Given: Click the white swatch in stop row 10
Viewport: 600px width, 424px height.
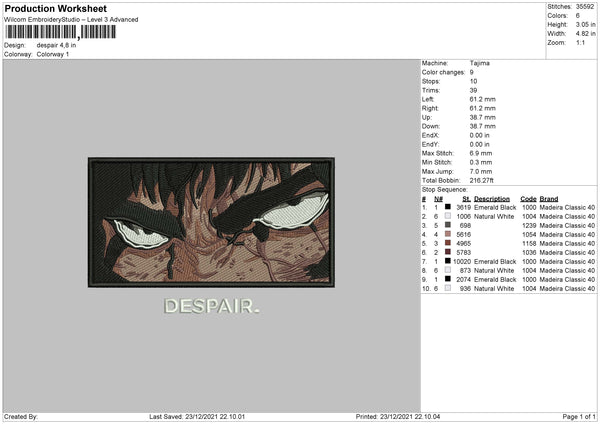Looking at the screenshot, I should point(448,288).
